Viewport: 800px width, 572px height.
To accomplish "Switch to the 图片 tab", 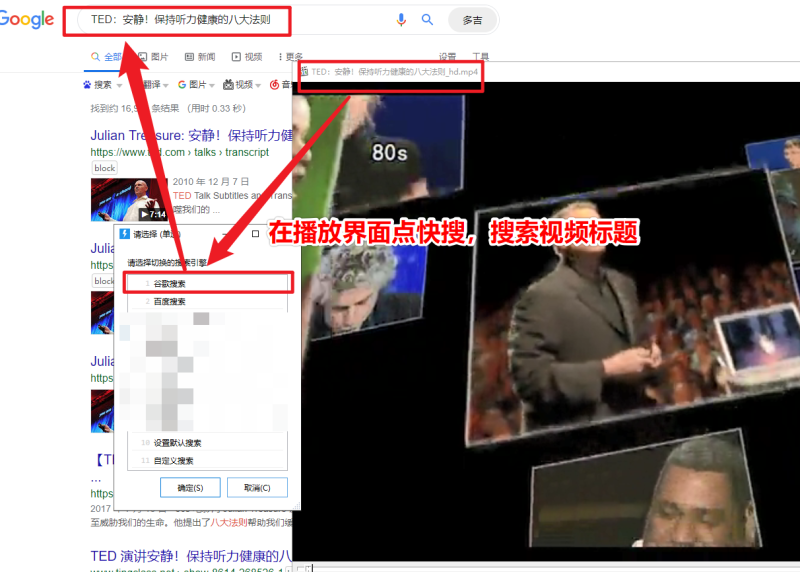I will tap(154, 57).
